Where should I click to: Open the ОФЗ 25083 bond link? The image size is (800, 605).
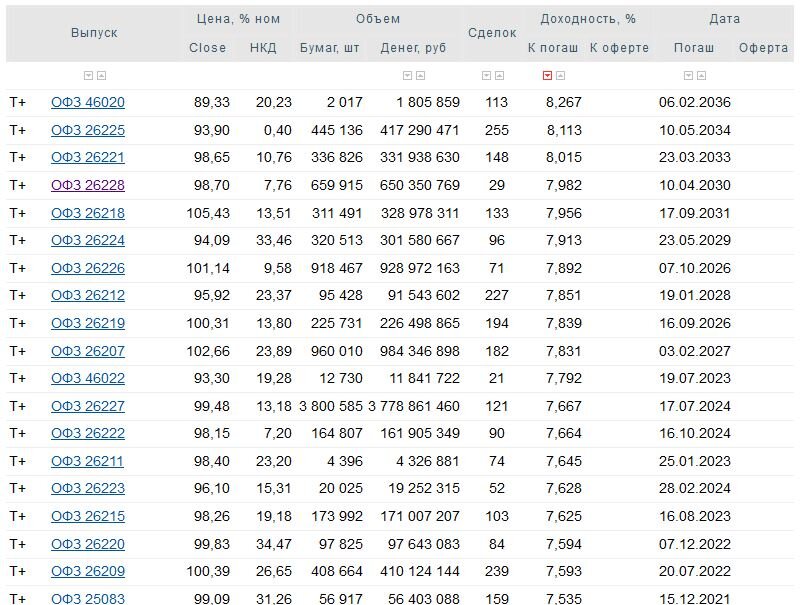pos(88,599)
